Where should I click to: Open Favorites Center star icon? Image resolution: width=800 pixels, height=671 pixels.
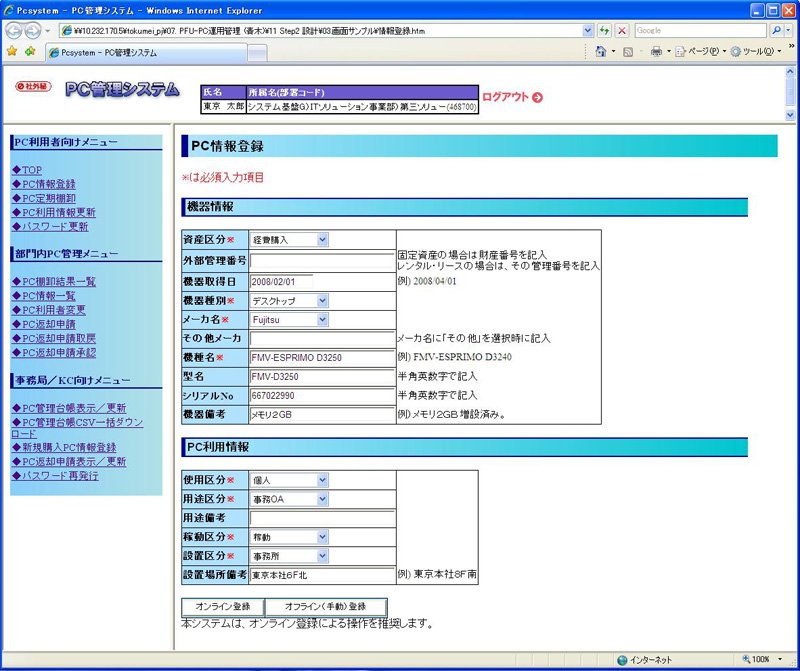tap(12, 51)
